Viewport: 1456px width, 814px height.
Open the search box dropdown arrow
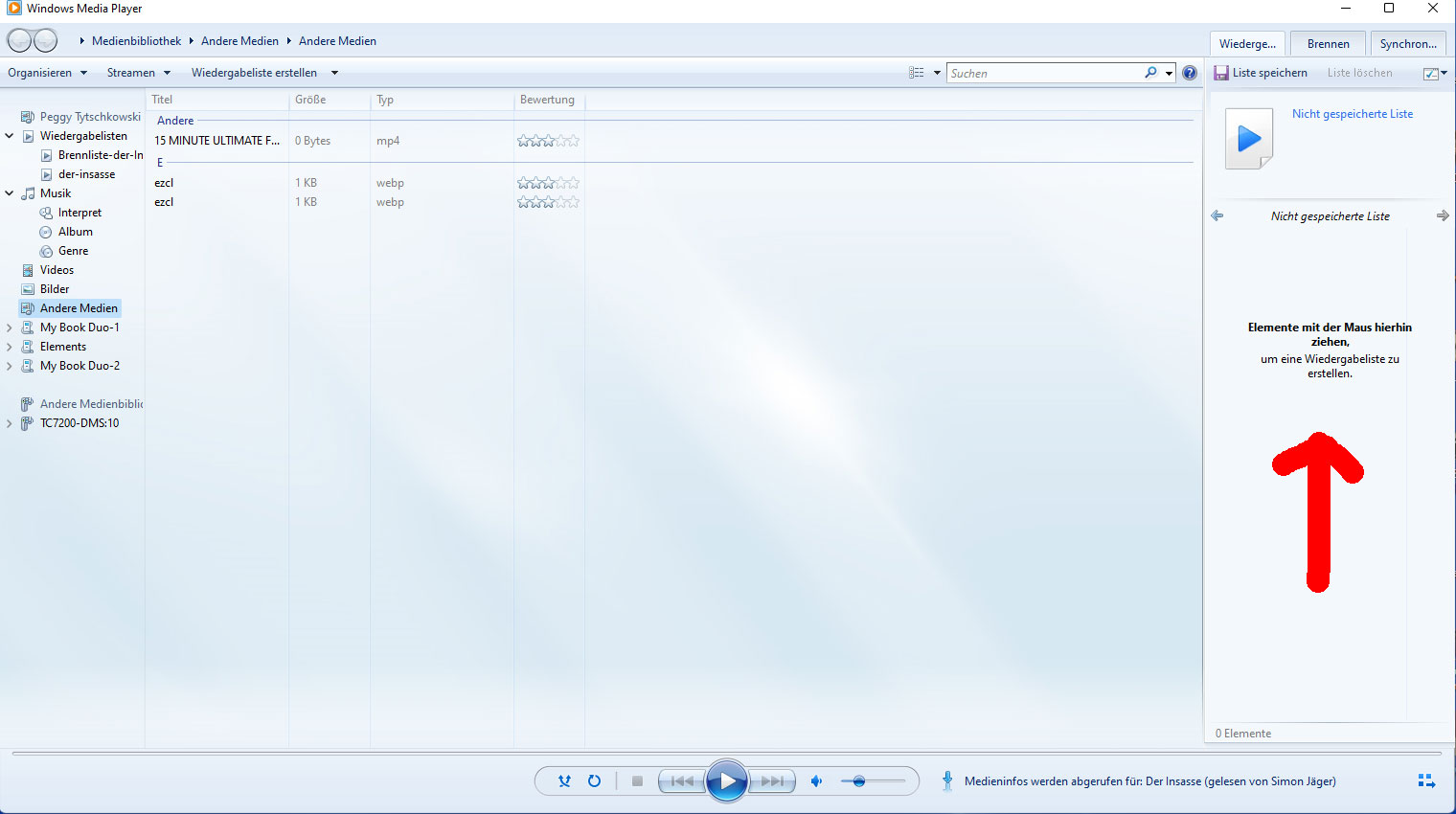point(1169,73)
